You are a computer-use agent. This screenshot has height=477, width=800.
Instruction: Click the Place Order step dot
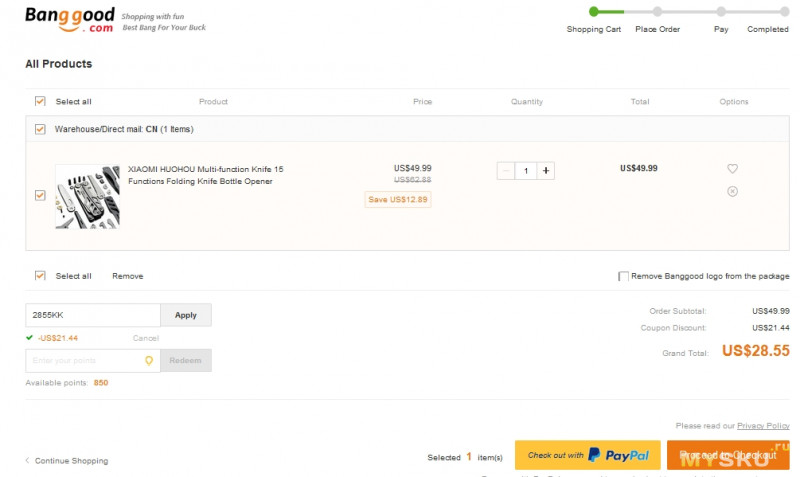[x=657, y=11]
